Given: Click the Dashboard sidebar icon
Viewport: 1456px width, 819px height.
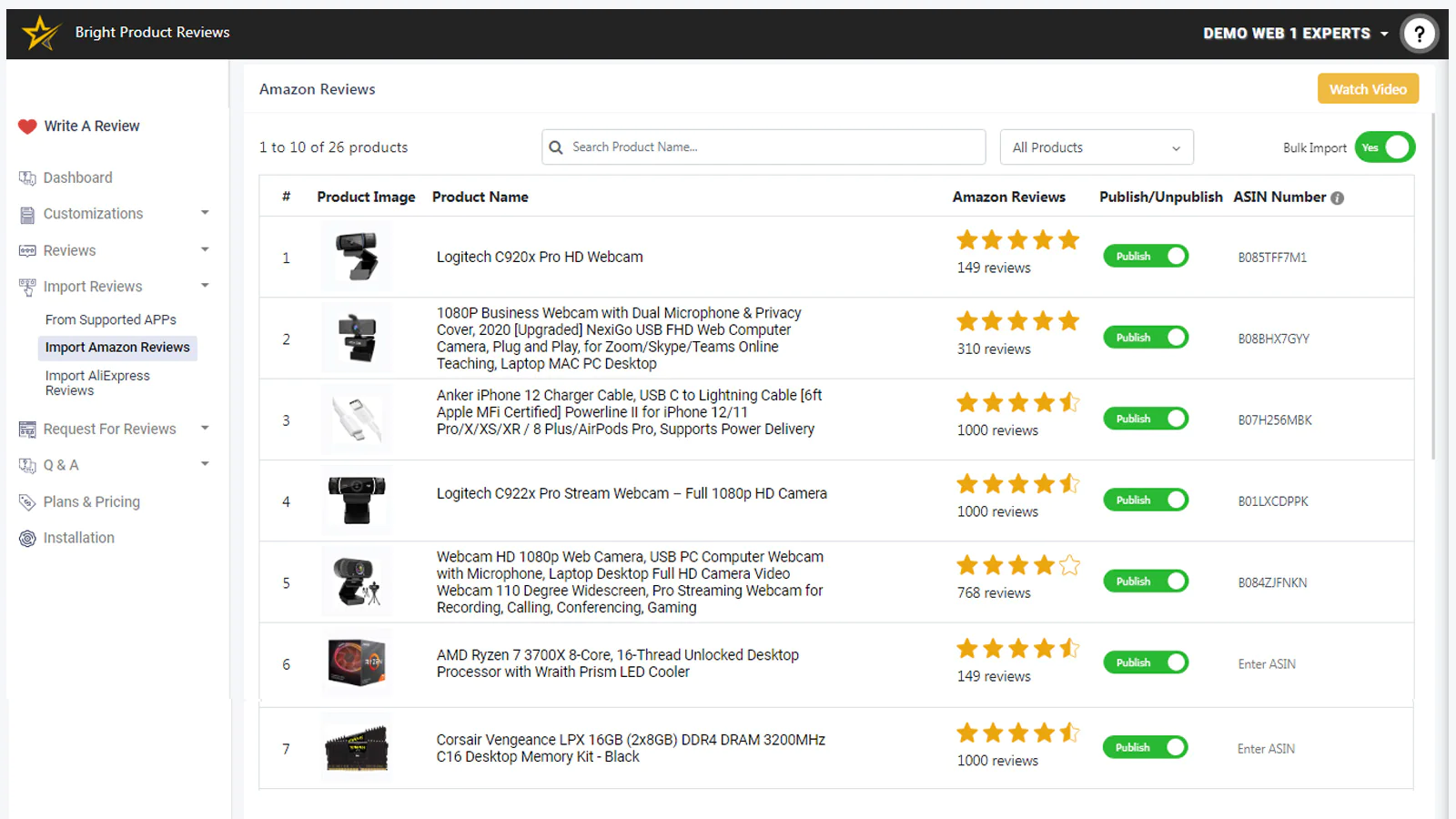Looking at the screenshot, I should [27, 178].
